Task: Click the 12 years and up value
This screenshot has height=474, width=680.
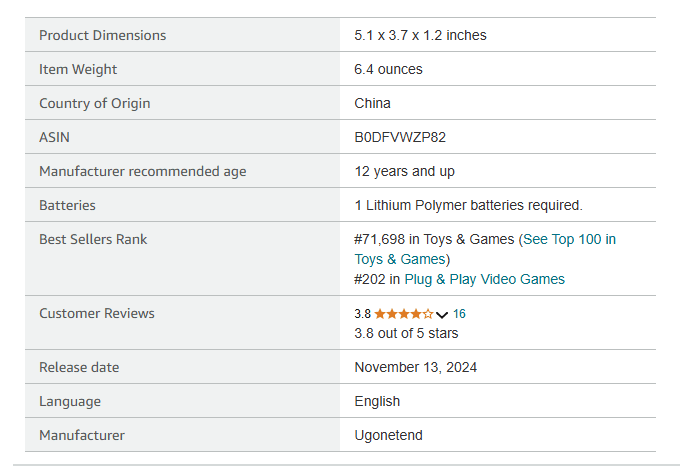Action: coord(405,171)
